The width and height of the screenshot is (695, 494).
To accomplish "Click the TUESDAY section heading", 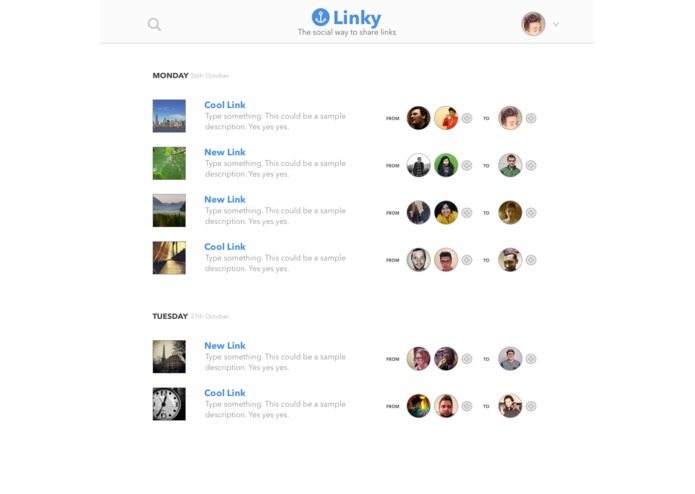I will 170,316.
